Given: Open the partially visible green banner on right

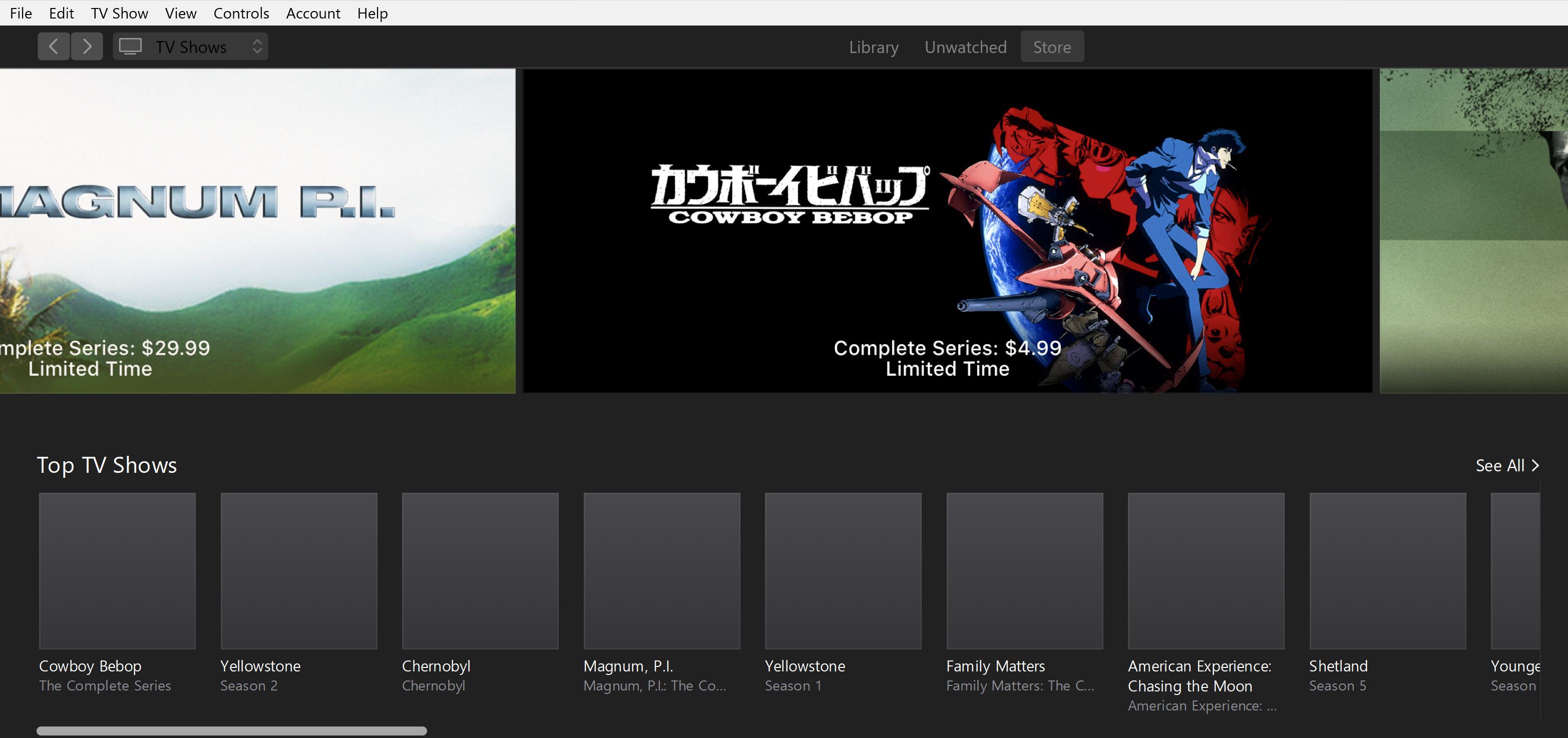Looking at the screenshot, I should [1473, 231].
